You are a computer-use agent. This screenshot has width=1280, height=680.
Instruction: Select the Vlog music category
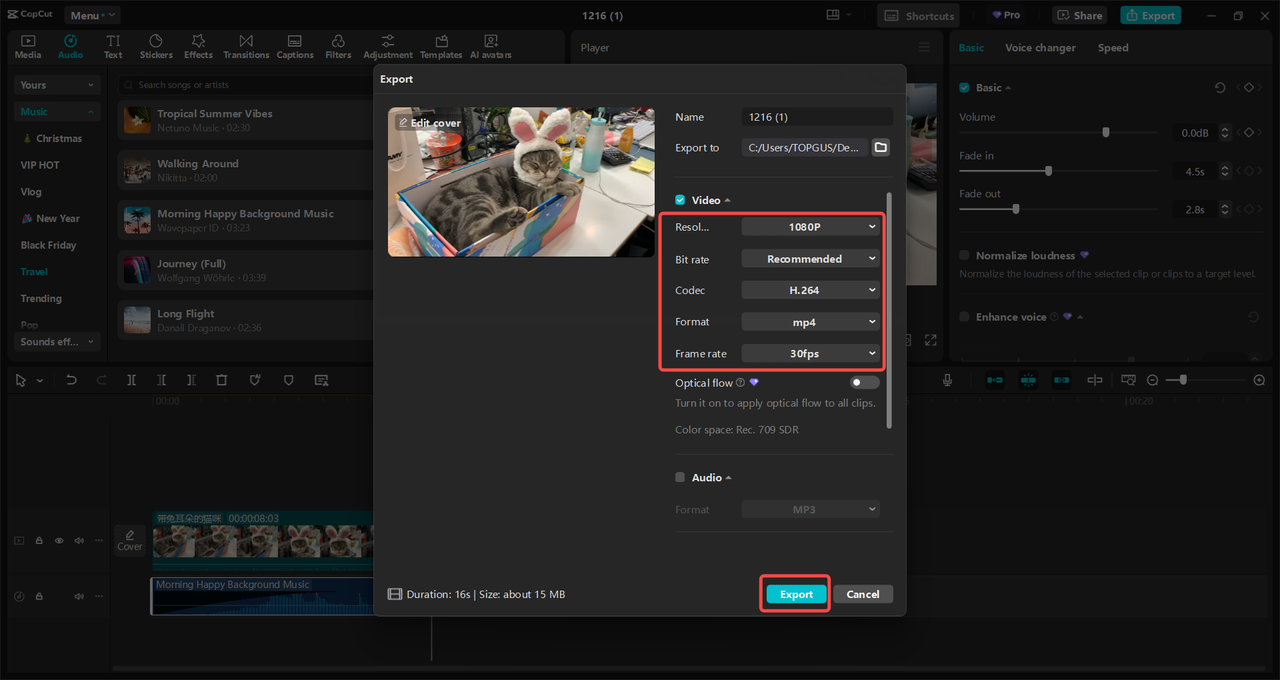(x=31, y=192)
